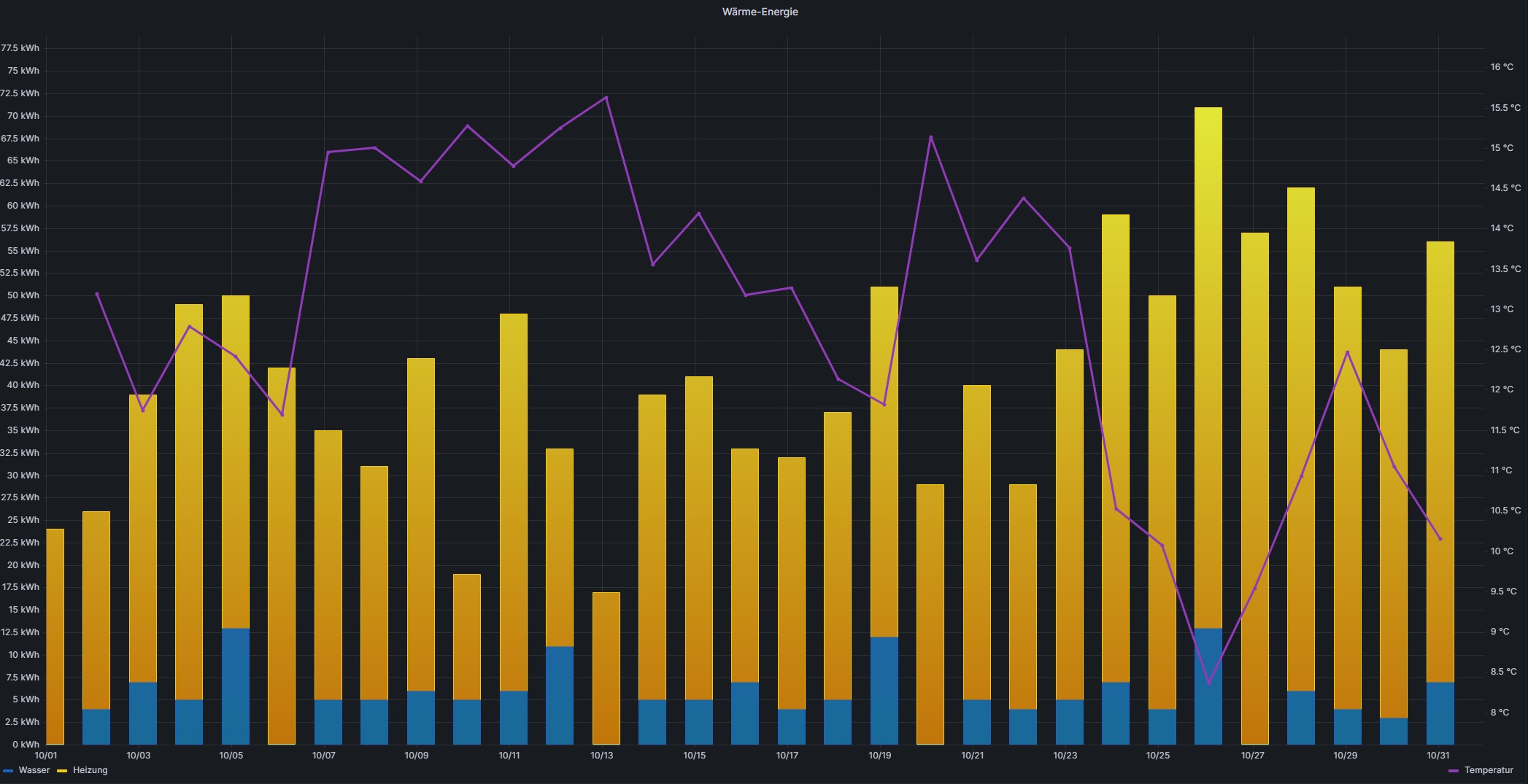Click the first Temperatur data point on 10/02
Viewport: 1528px width, 784px height.
click(97, 294)
